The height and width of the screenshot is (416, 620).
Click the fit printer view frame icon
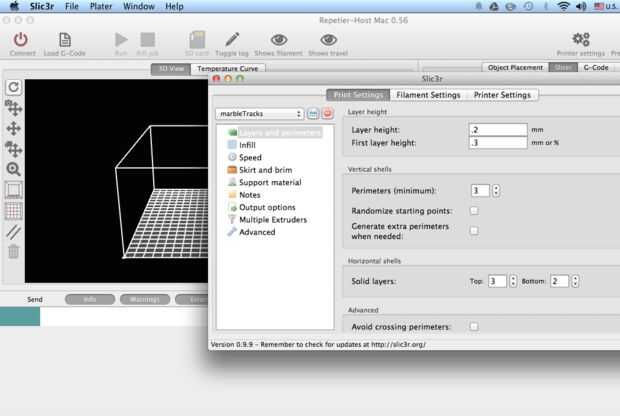pos(13,190)
